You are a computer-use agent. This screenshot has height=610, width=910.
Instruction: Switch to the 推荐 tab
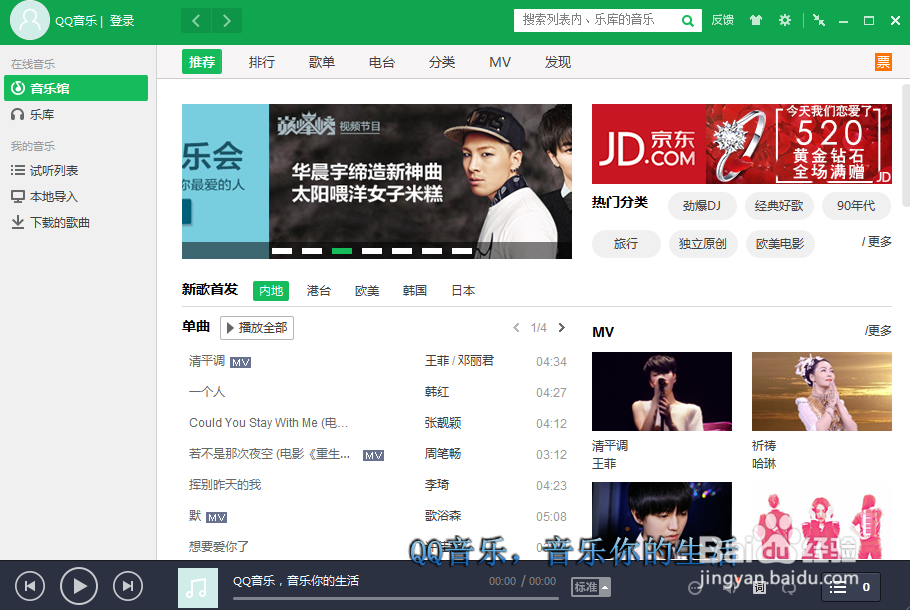202,62
